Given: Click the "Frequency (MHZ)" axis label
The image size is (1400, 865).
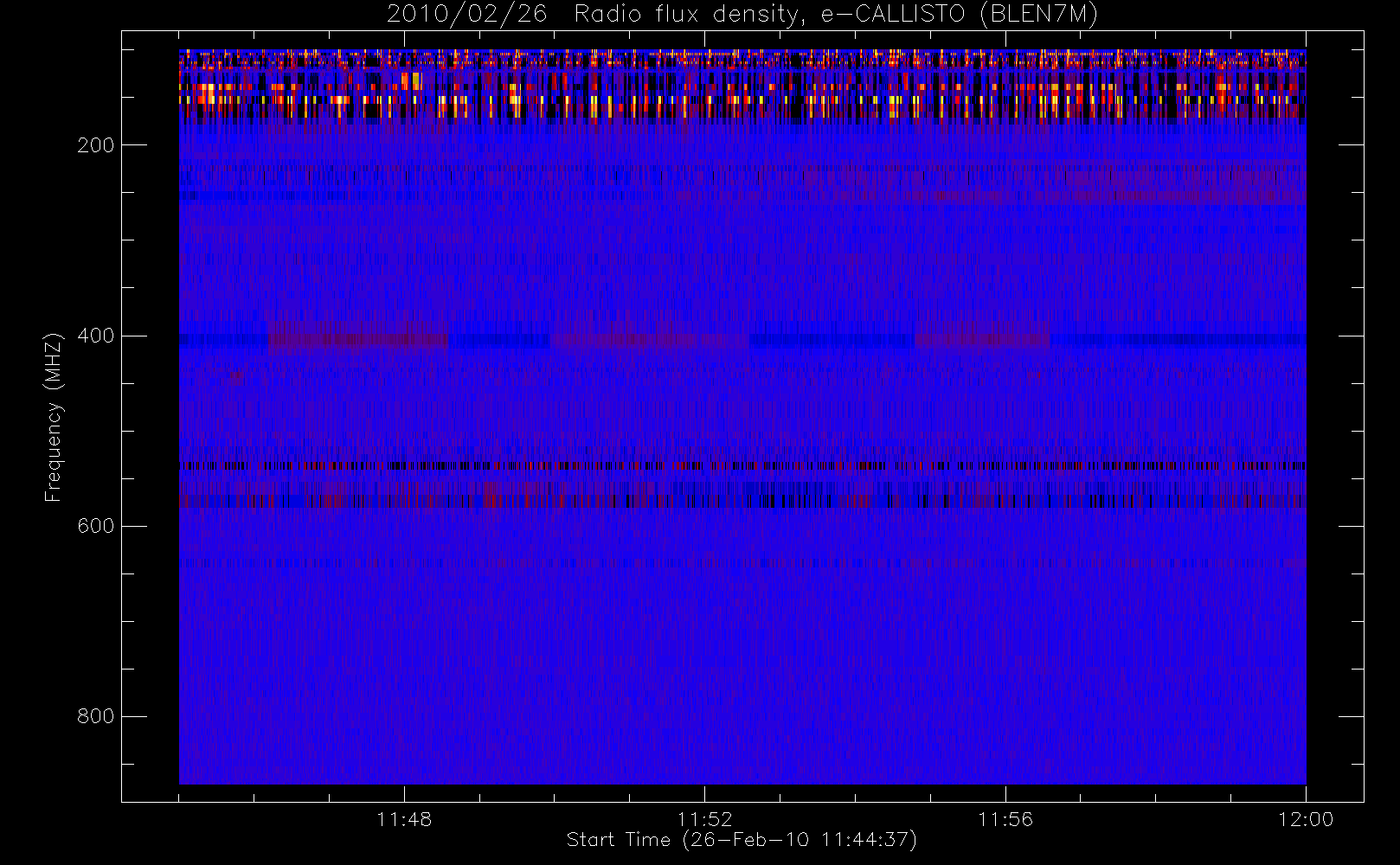Looking at the screenshot, I should tap(54, 418).
